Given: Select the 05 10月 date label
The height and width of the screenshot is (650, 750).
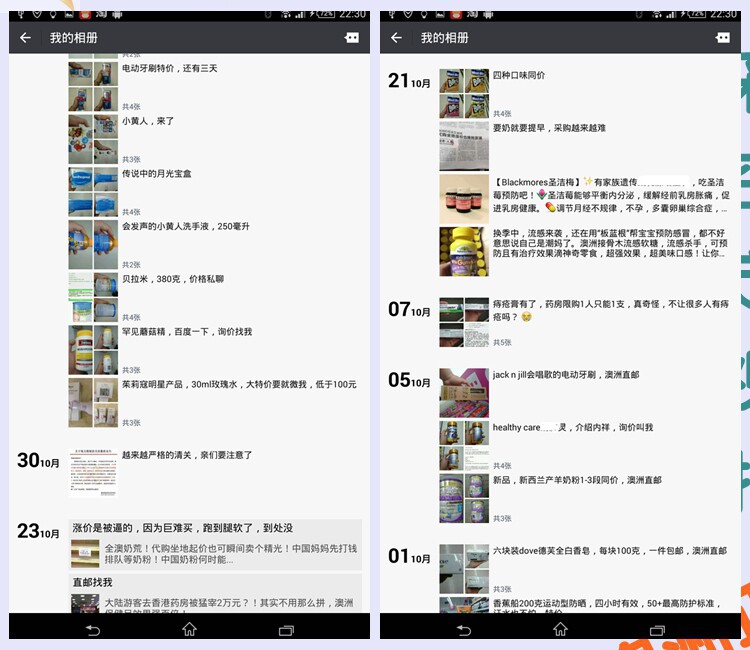Looking at the screenshot, I should coord(409,380).
